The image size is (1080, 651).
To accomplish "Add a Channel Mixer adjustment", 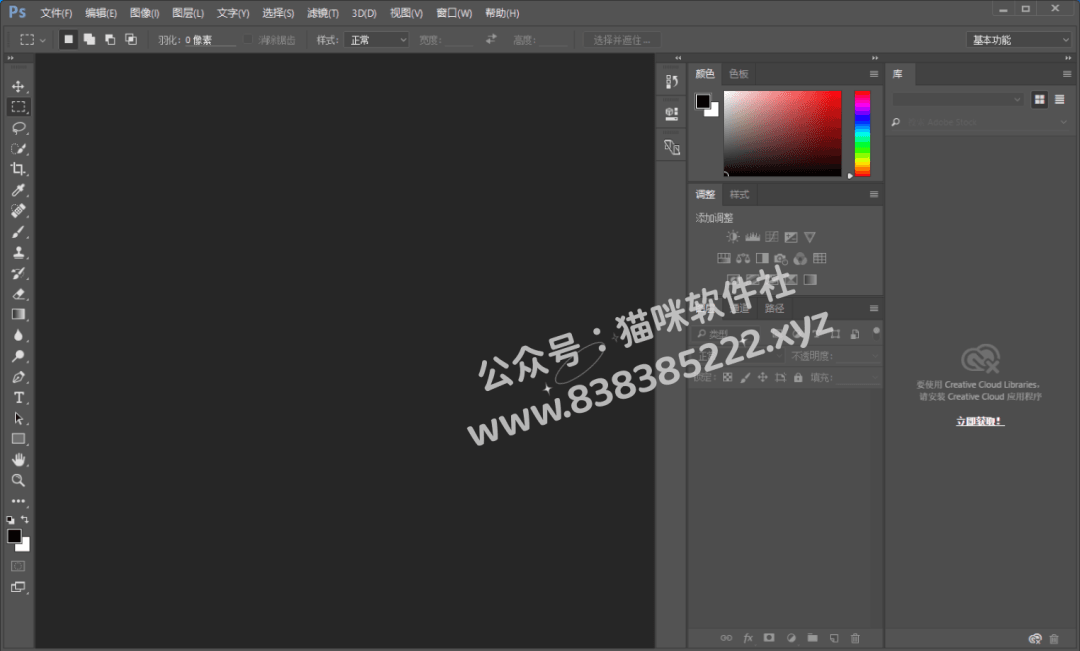I will click(800, 258).
